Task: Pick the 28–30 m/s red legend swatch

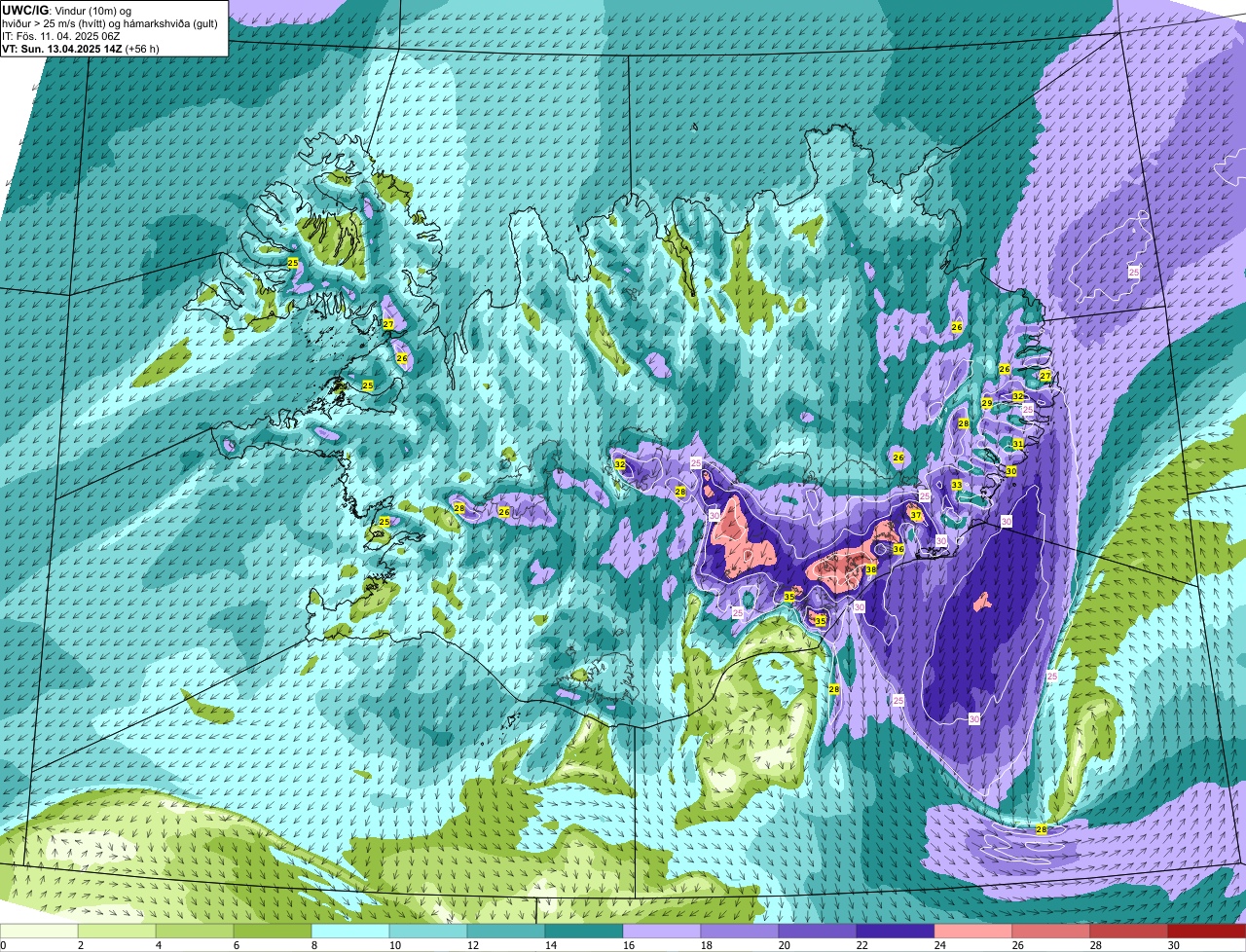Action: point(1129,931)
